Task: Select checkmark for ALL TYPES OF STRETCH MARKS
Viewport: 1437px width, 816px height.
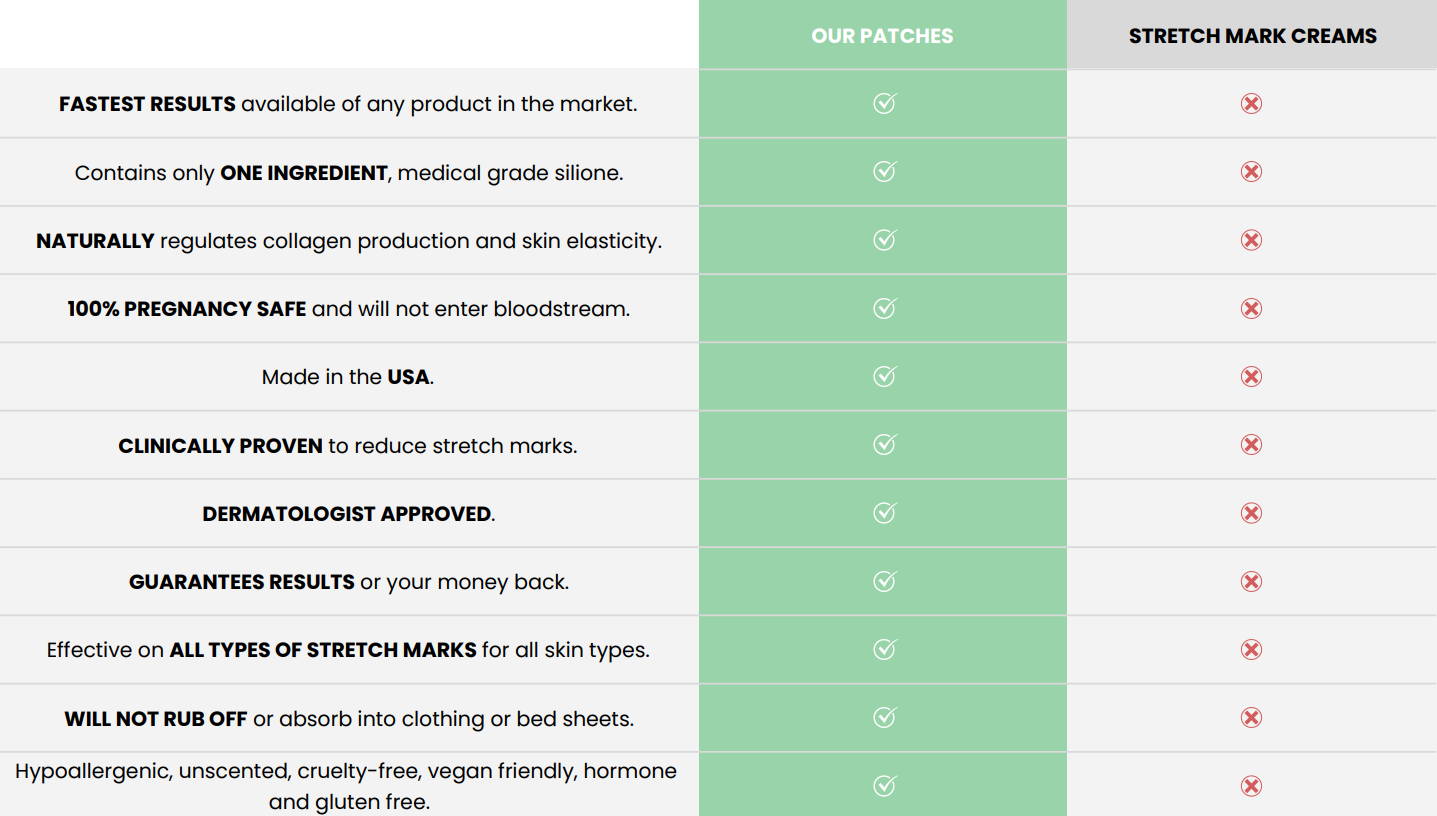Action: (x=884, y=649)
